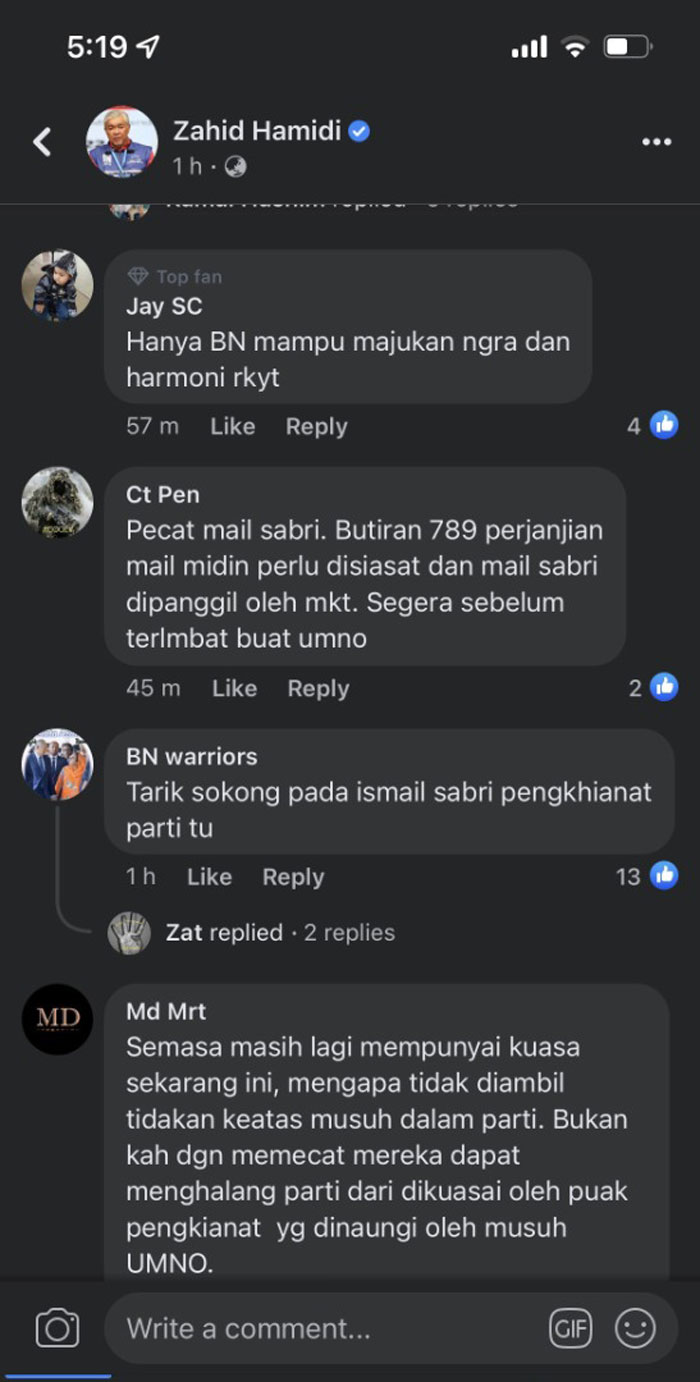
Task: Open Md Mrt's profile from commenter name
Action: pyautogui.click(x=166, y=1011)
